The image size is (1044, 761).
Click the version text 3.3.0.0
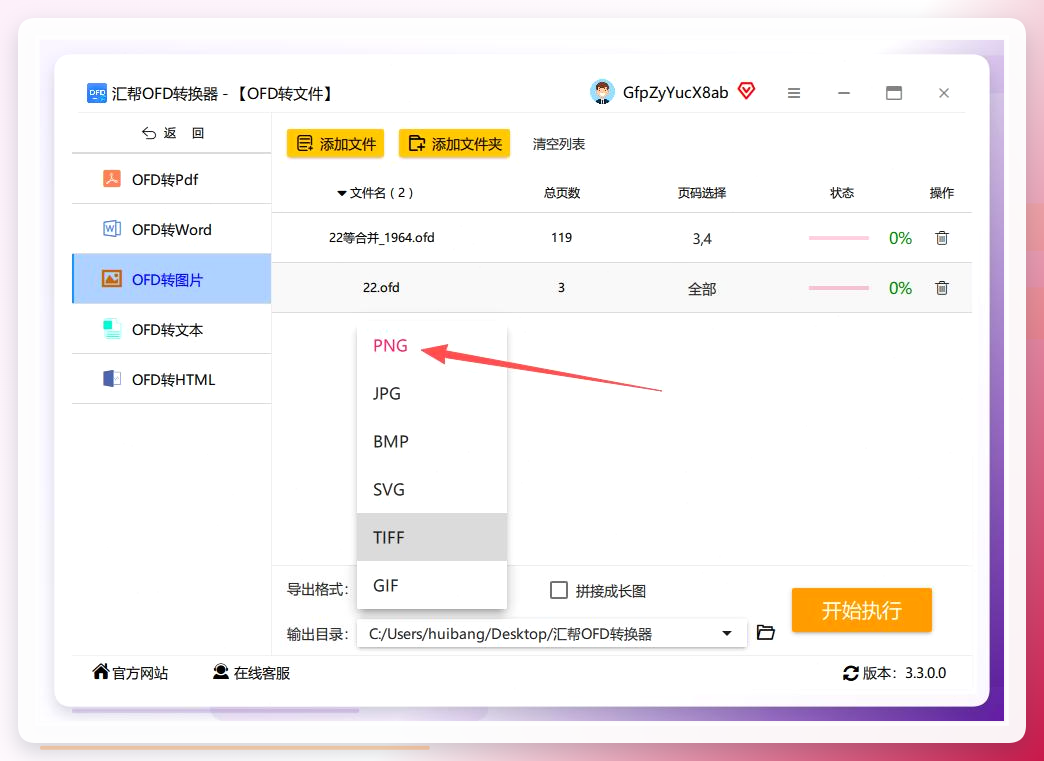pyautogui.click(x=925, y=673)
